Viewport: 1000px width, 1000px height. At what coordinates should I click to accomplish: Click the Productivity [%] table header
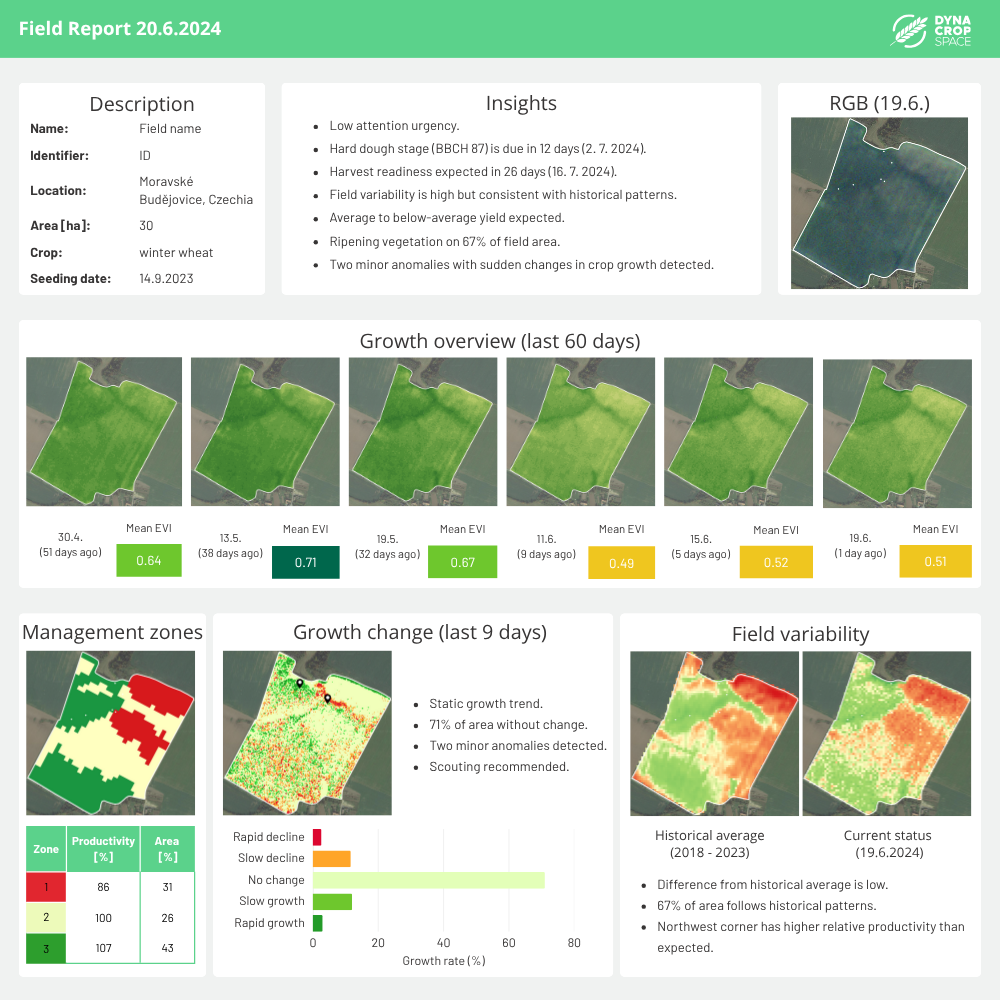click(x=103, y=849)
